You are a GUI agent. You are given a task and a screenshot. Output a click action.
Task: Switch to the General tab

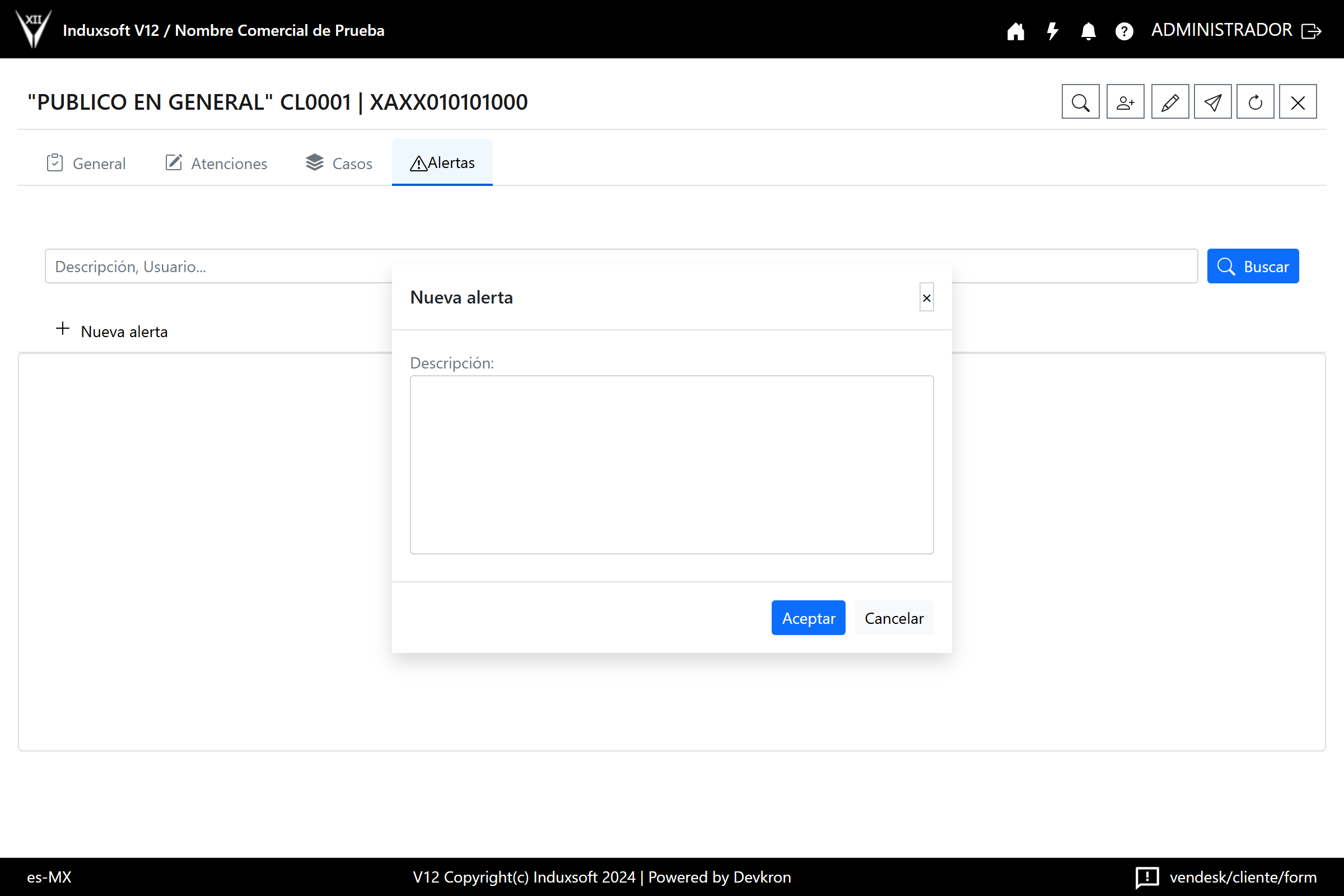pyautogui.click(x=86, y=164)
